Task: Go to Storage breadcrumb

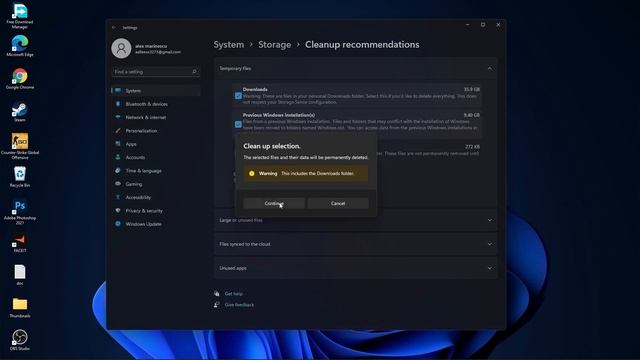Action: coord(274,44)
